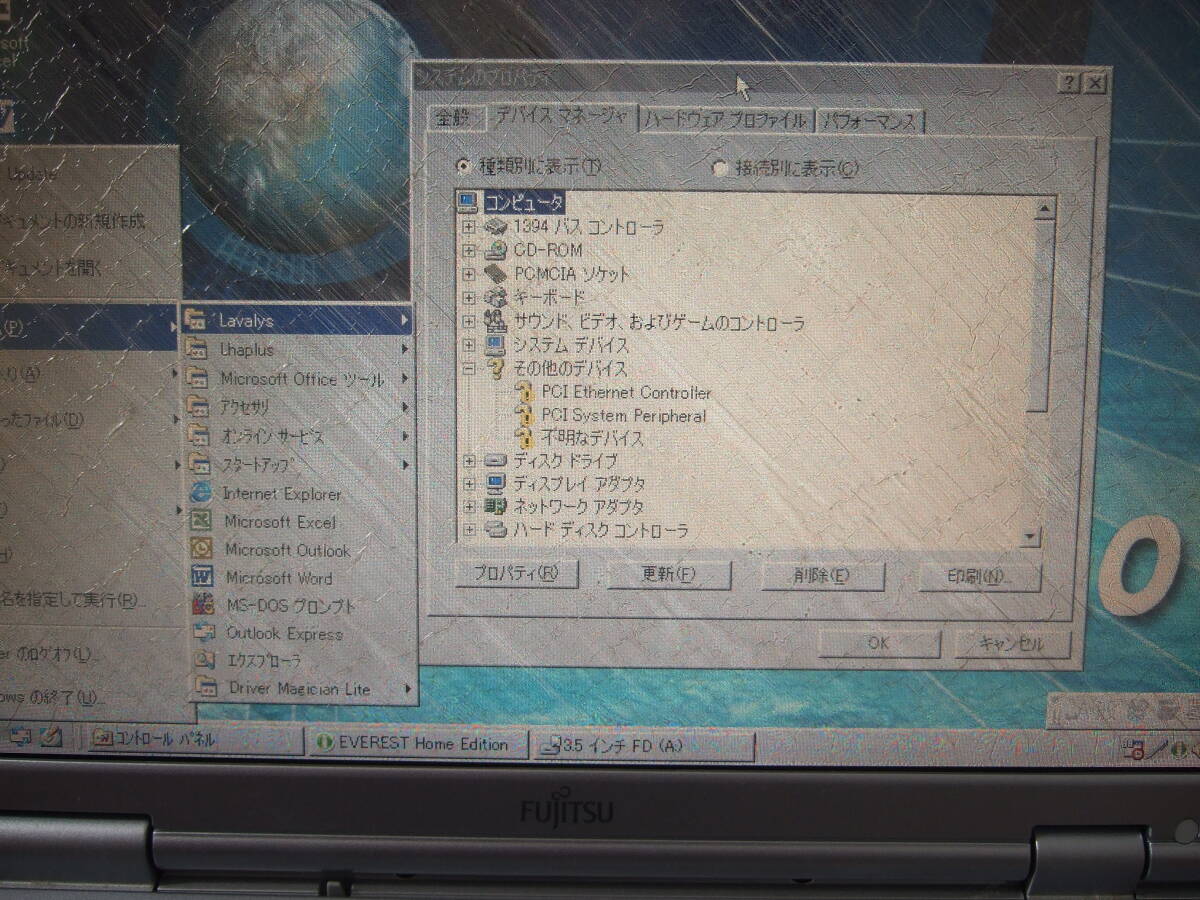The width and height of the screenshot is (1200, 900).
Task: Click the device list scroll up arrow
Action: click(x=1043, y=209)
